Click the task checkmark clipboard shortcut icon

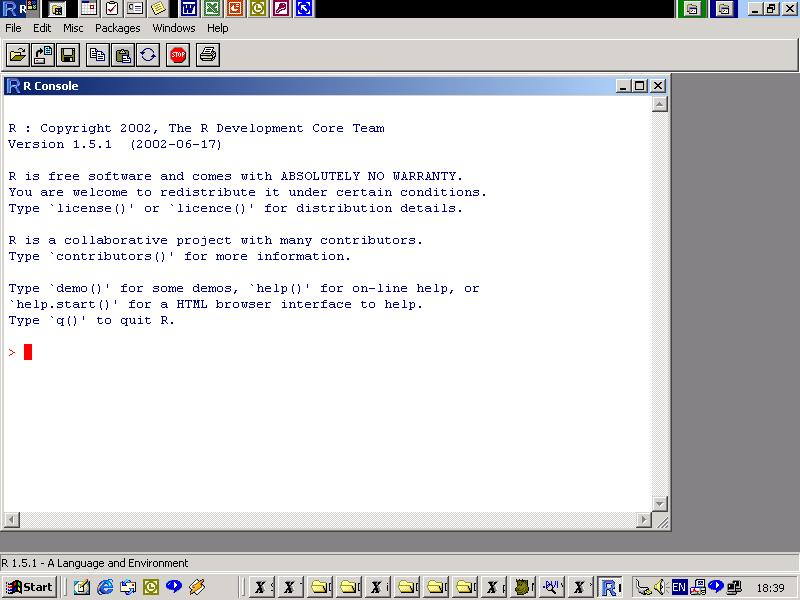click(x=112, y=8)
